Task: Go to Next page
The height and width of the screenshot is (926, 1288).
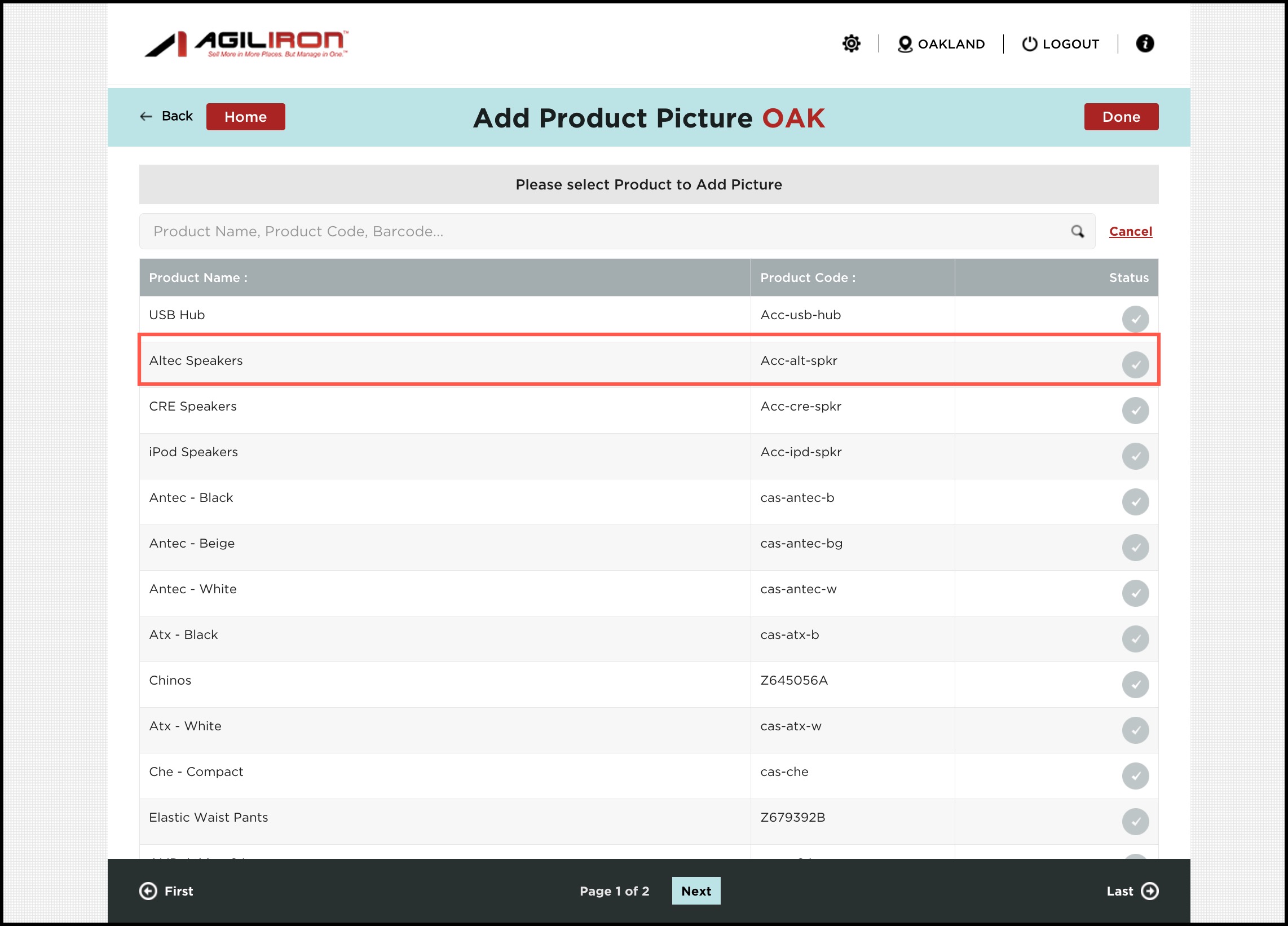Action: tap(696, 890)
